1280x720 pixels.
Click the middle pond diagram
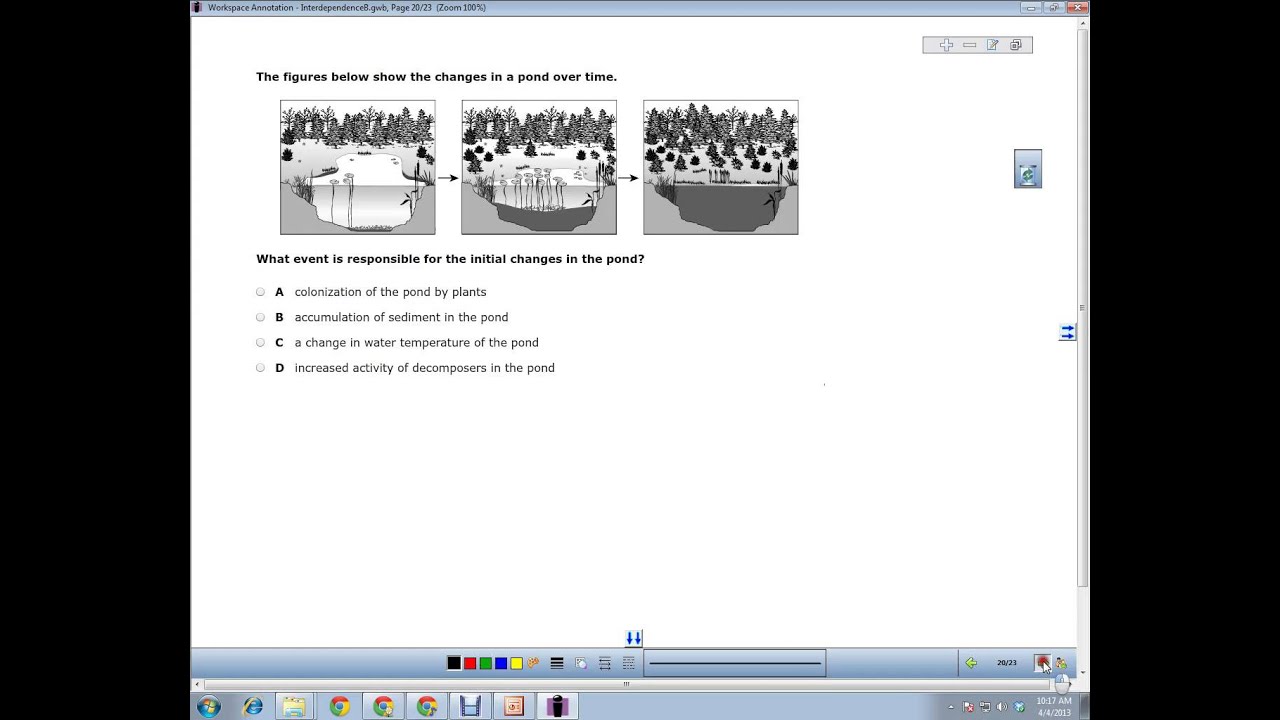click(x=539, y=167)
